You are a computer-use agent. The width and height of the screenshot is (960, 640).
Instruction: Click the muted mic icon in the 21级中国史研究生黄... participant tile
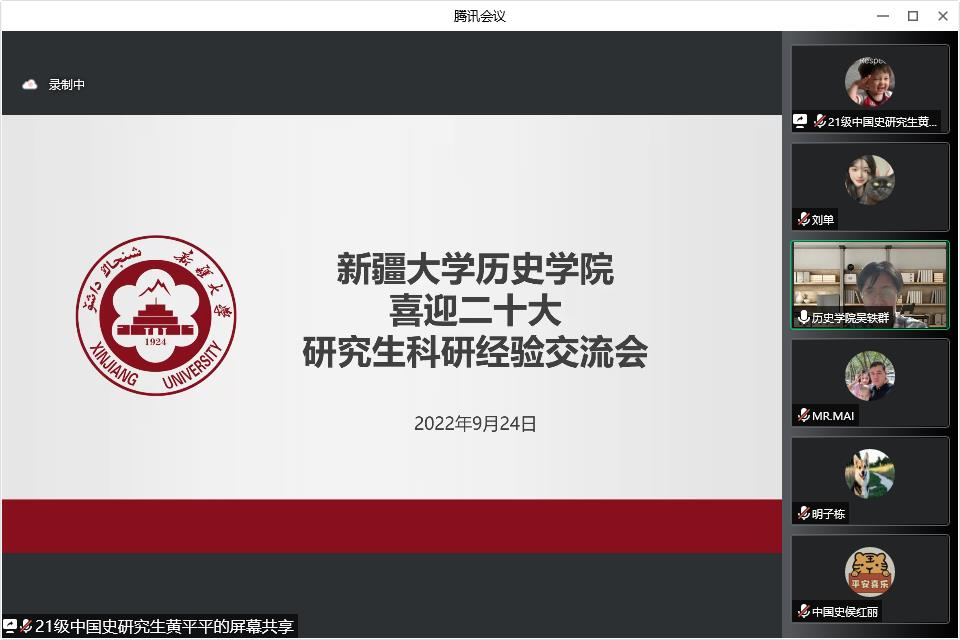click(820, 121)
